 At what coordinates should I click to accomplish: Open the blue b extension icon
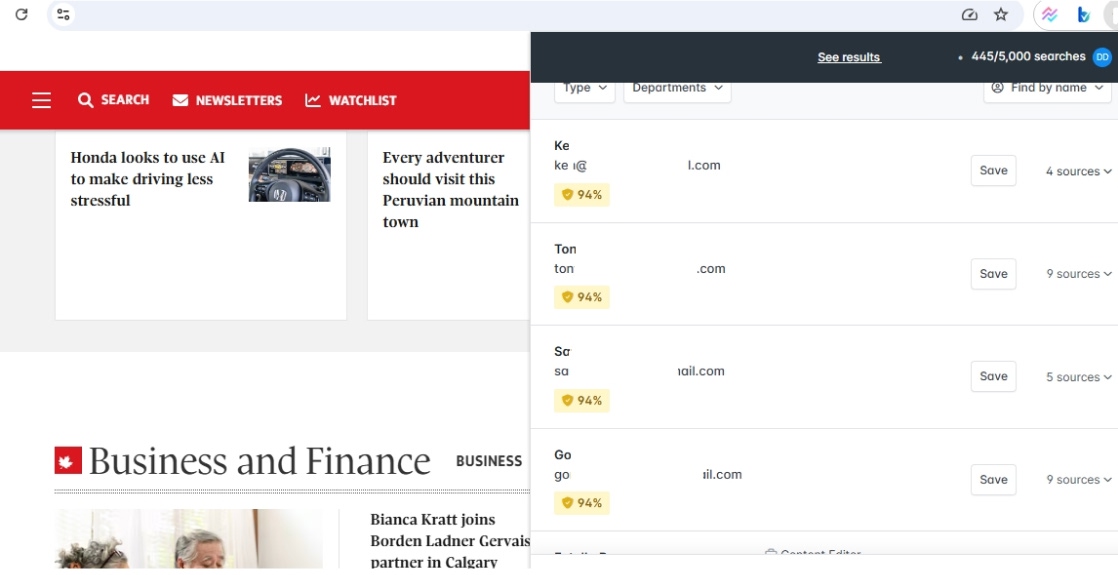click(1083, 14)
